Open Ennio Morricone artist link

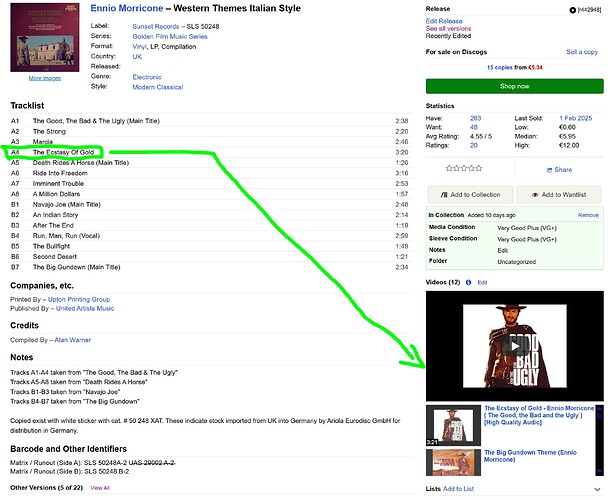(x=127, y=8)
